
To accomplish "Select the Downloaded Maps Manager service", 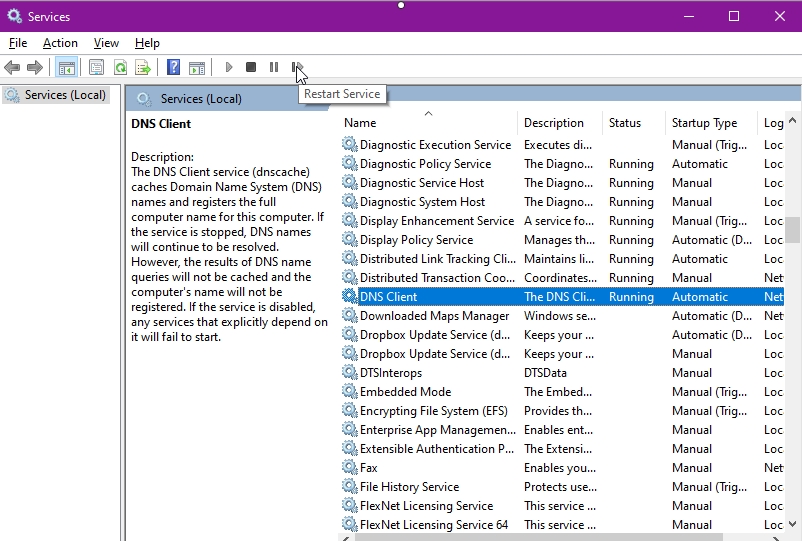I will click(x=562, y=316).
